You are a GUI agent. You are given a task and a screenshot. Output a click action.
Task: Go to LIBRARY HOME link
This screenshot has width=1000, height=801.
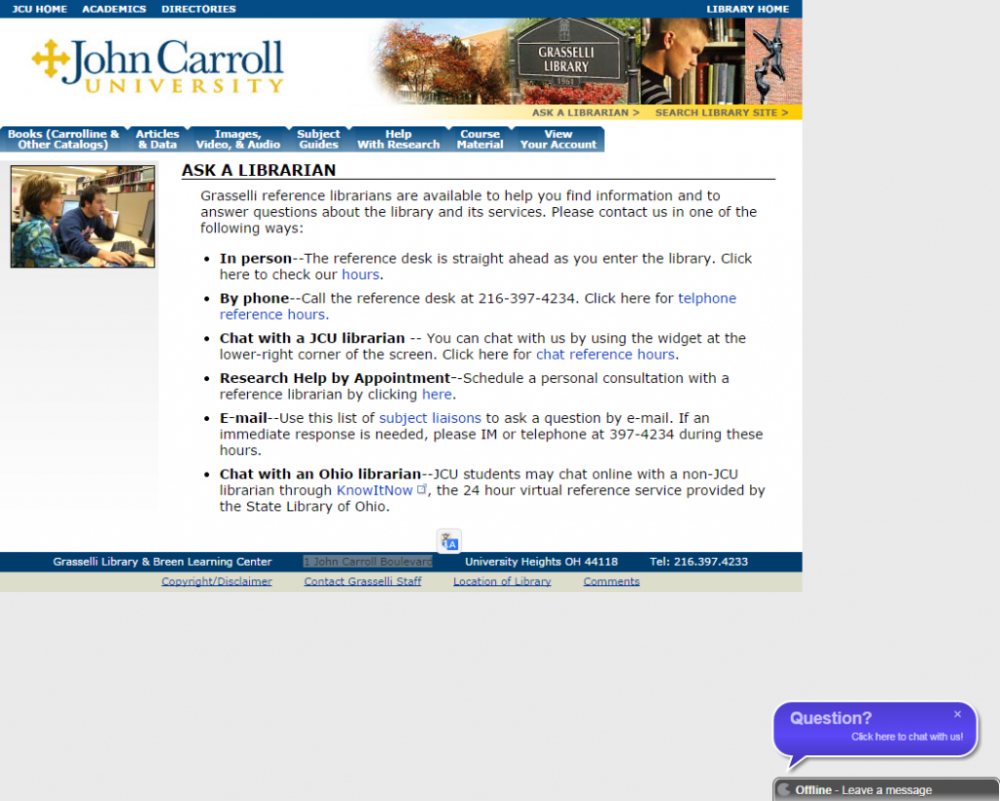pos(747,9)
